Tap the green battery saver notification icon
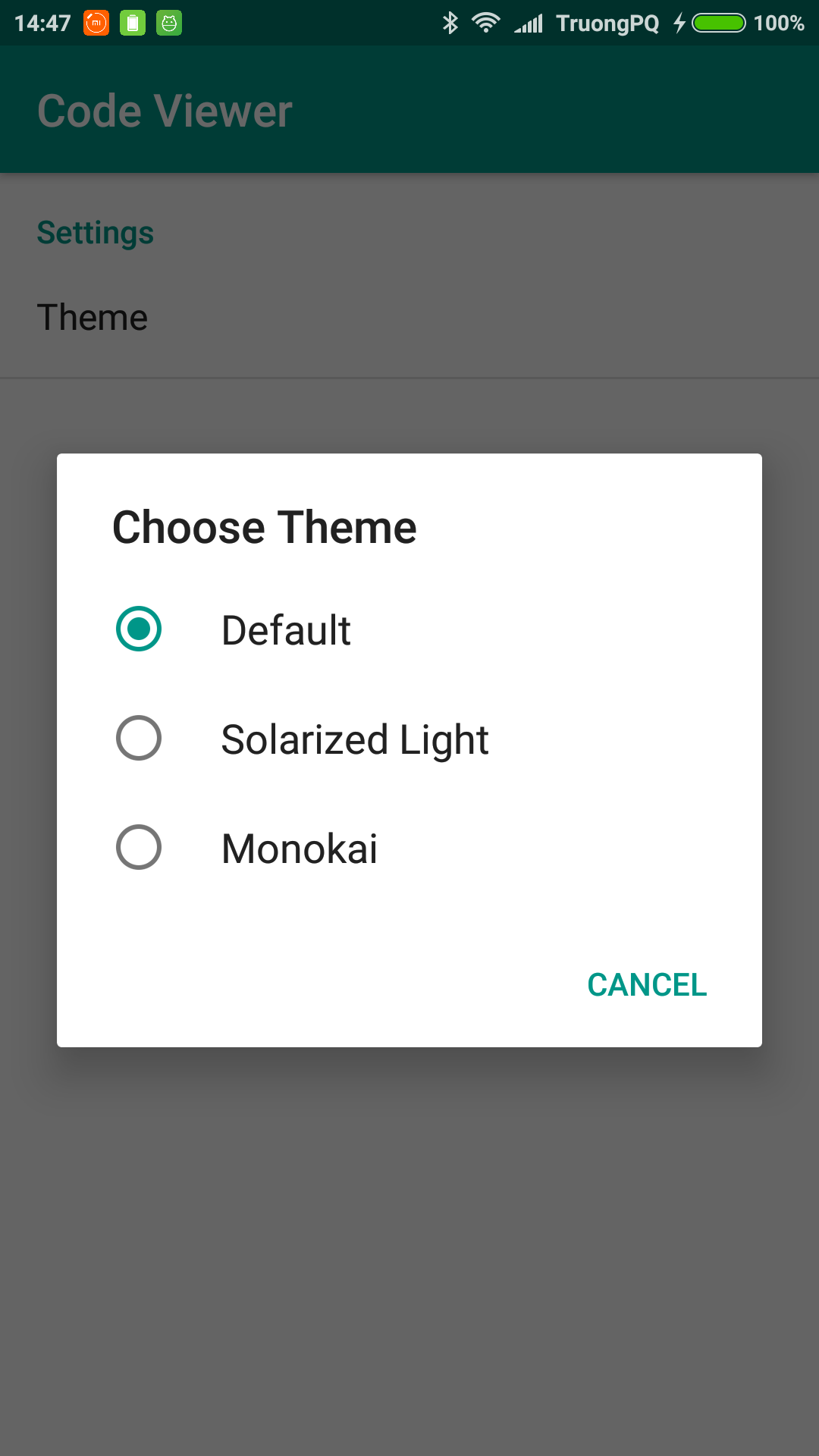The image size is (819, 1456). click(133, 23)
